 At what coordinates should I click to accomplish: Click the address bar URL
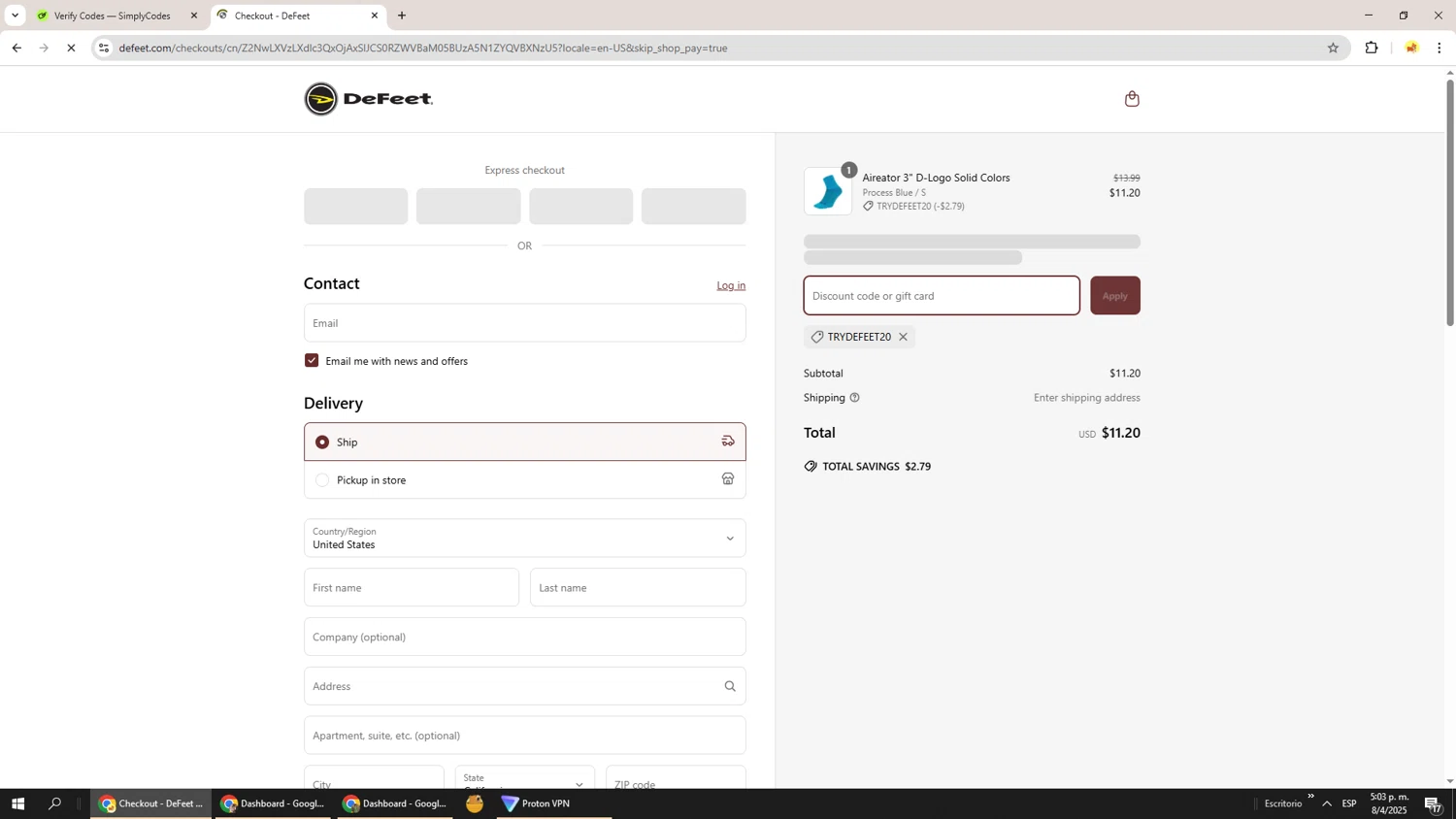[x=423, y=48]
